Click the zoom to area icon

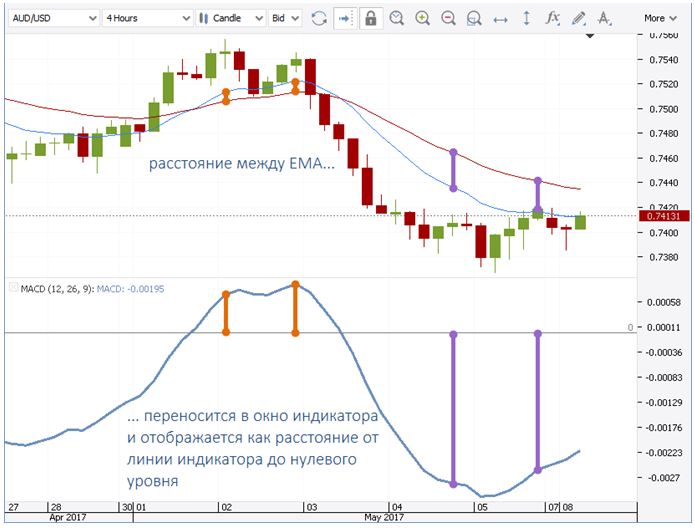point(474,18)
